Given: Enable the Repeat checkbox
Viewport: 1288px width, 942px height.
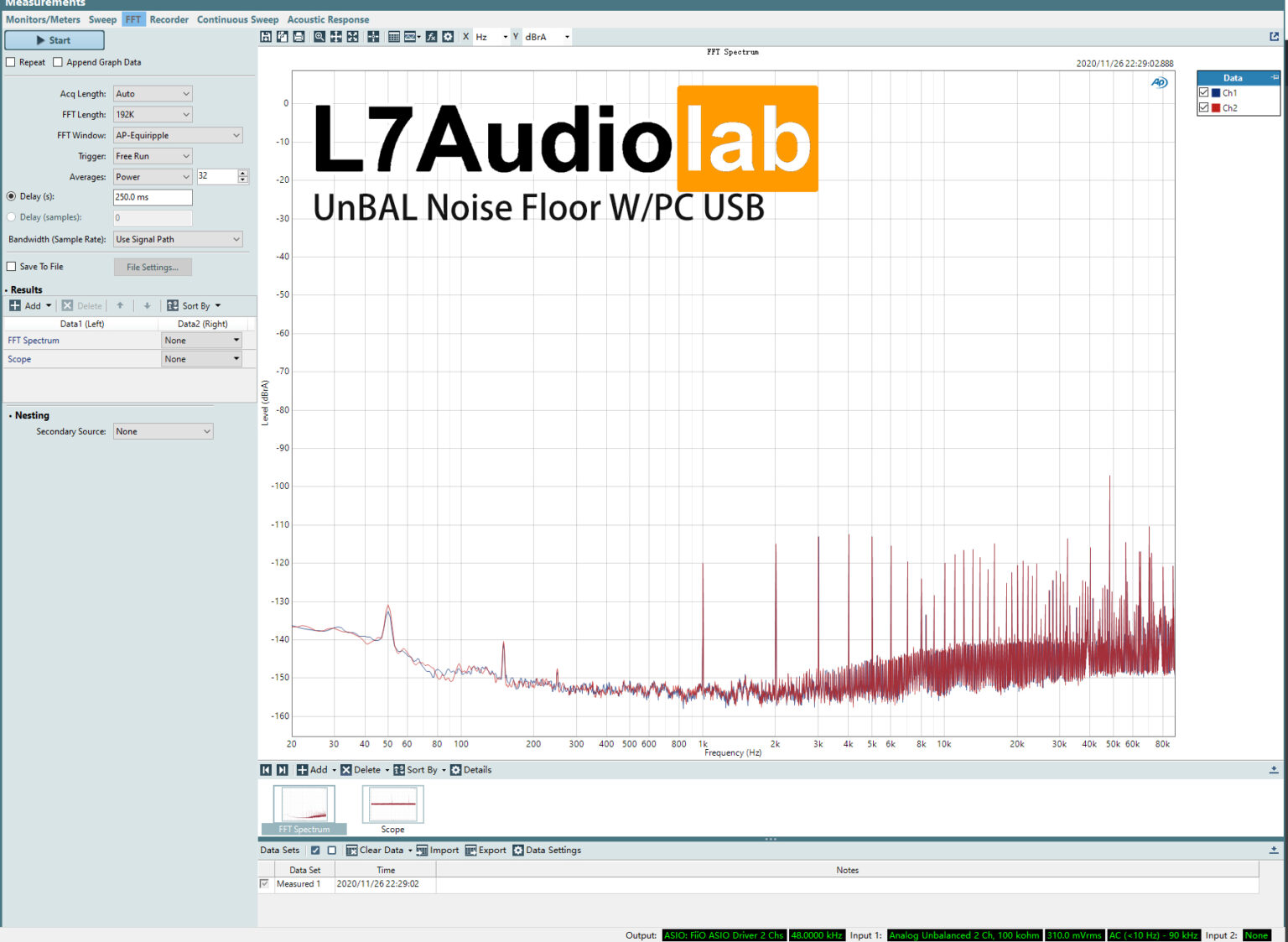Looking at the screenshot, I should 11,62.
